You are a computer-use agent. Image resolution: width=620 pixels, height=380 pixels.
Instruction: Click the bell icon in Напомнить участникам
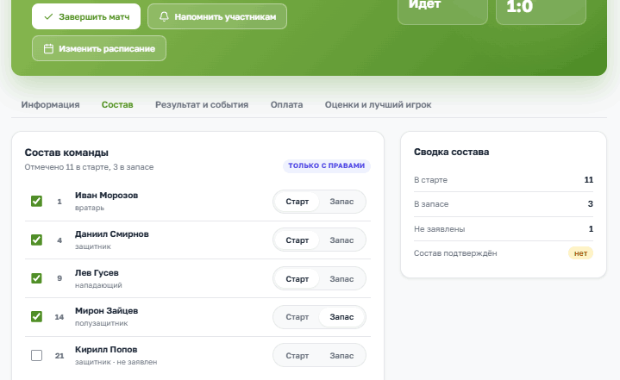pyautogui.click(x=164, y=17)
